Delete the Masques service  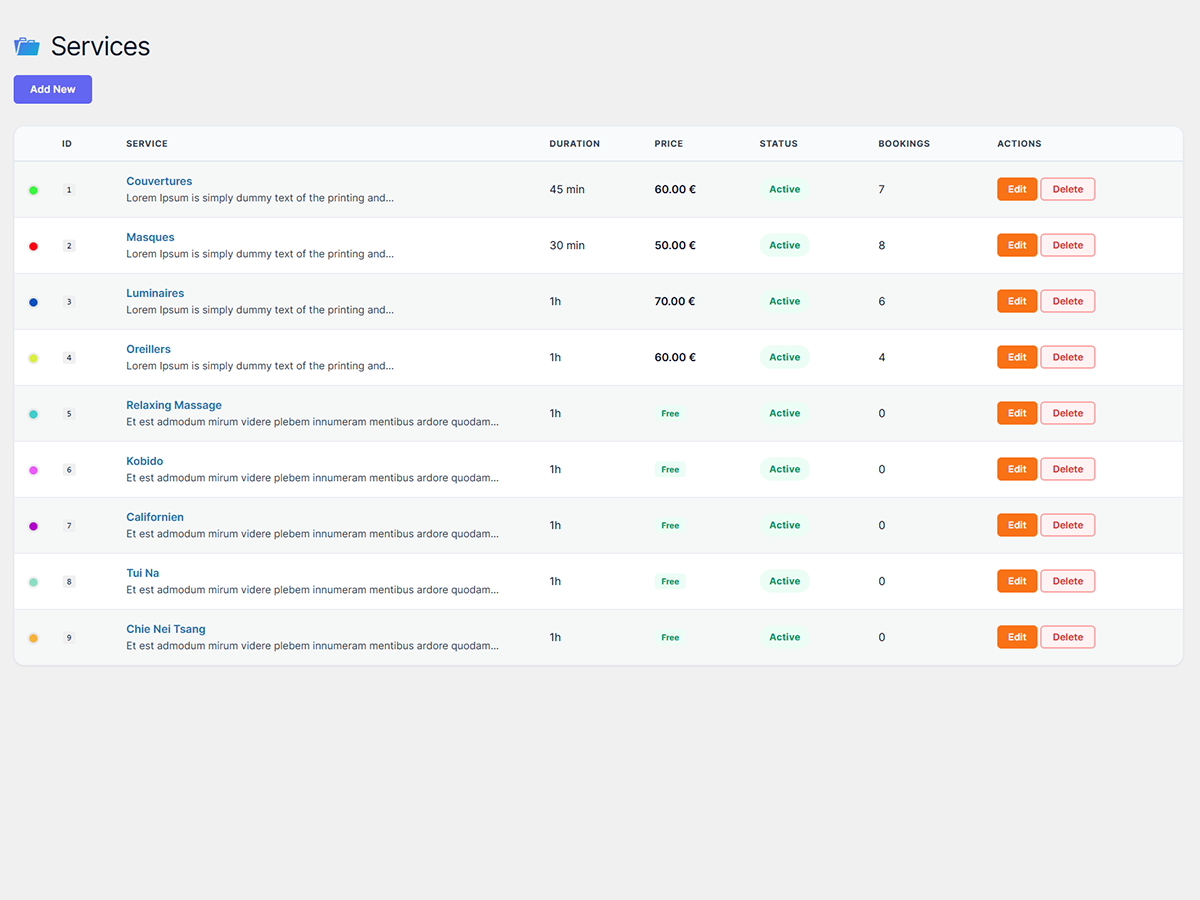coord(1067,245)
